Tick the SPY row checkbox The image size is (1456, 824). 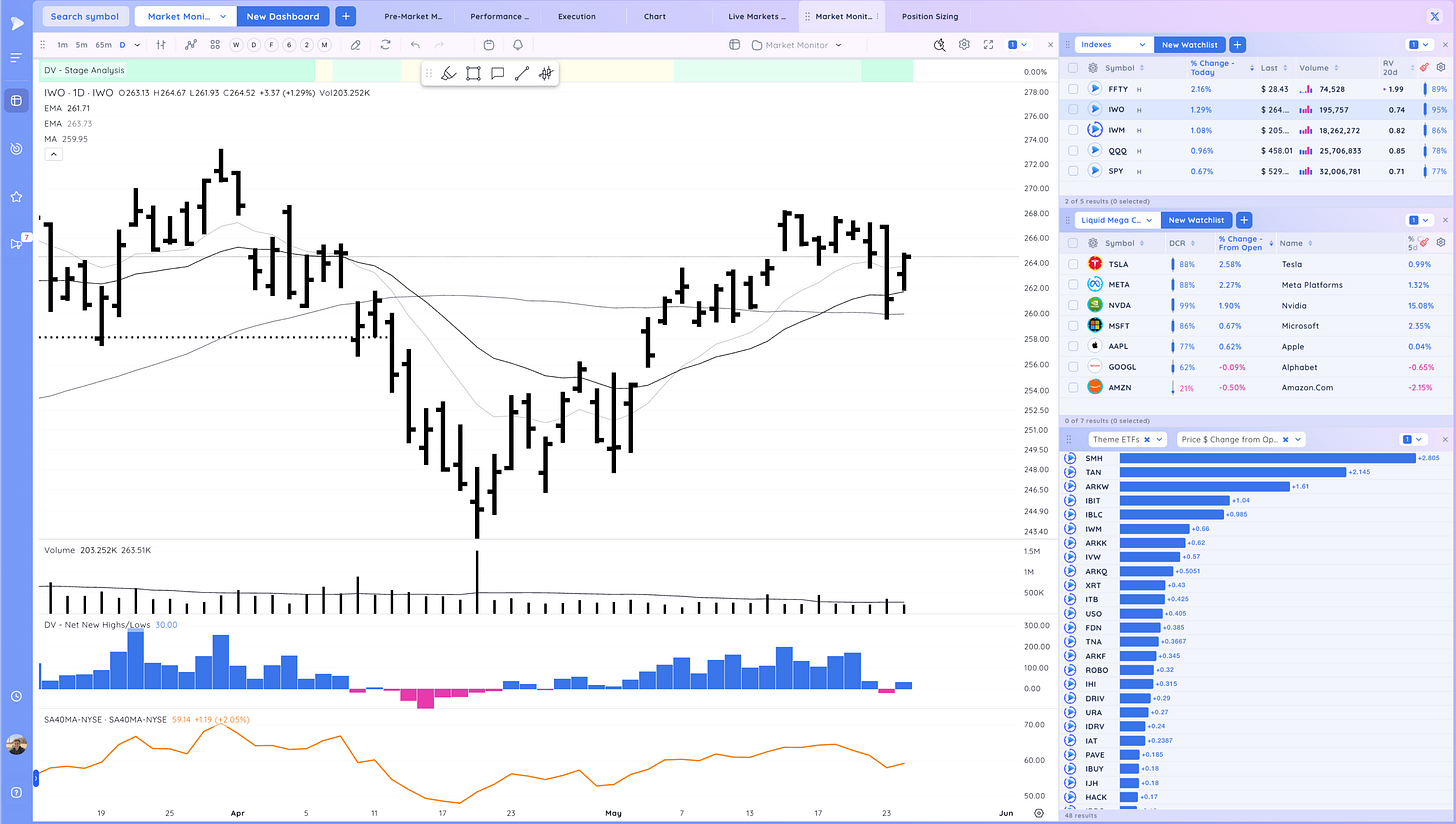[x=1073, y=171]
